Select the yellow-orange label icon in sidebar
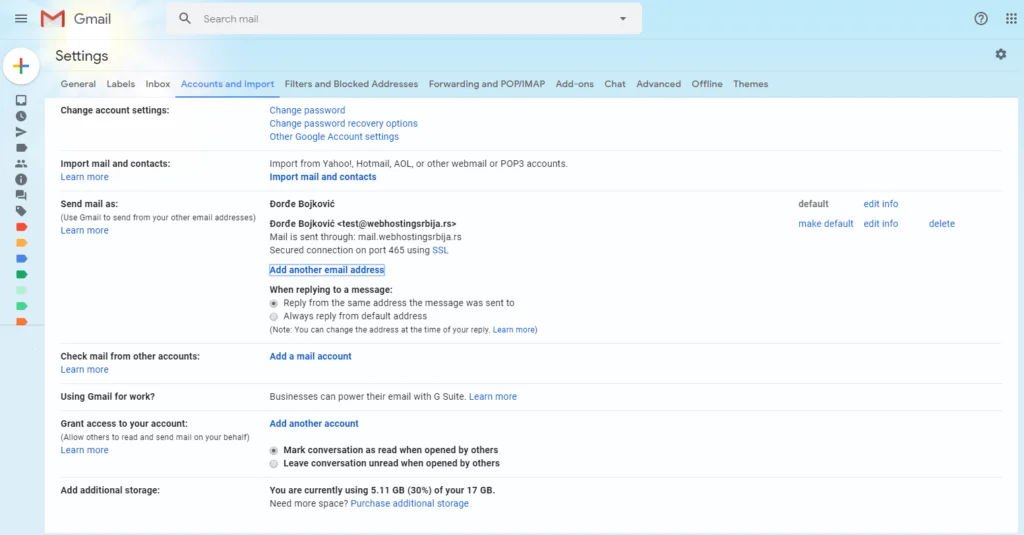The height and width of the screenshot is (535, 1024). (21, 242)
